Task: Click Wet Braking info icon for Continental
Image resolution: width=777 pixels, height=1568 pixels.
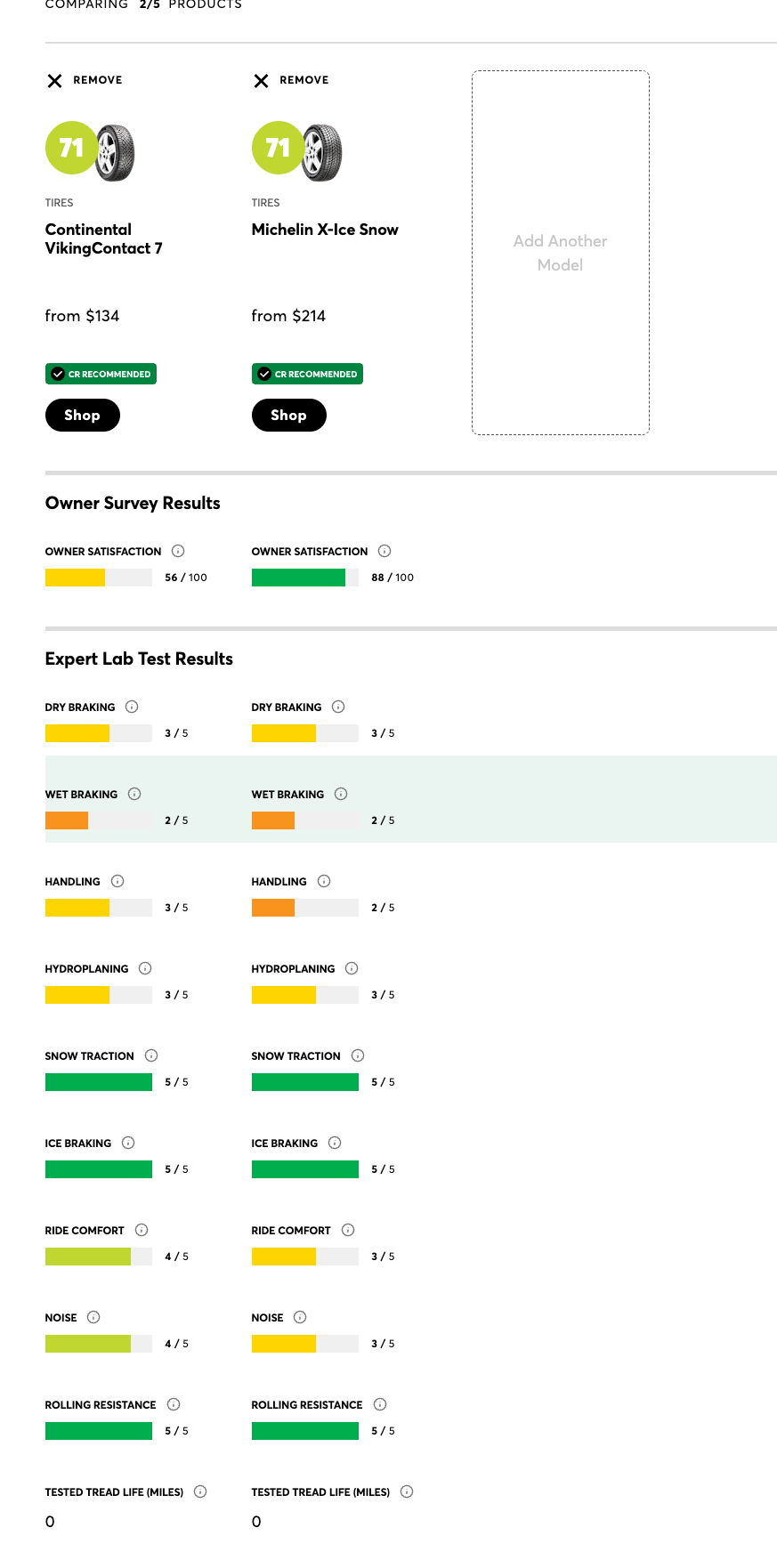Action: pyautogui.click(x=134, y=794)
